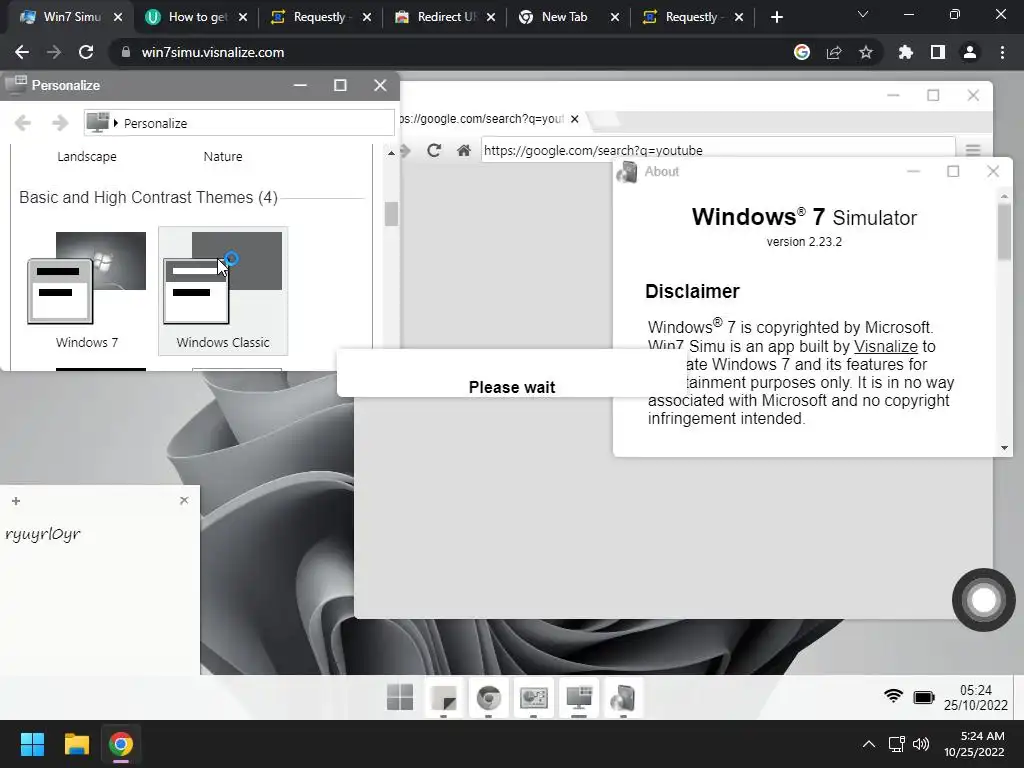Open the Windows 11 Start button
This screenshot has height=768, width=1024.
32,744
